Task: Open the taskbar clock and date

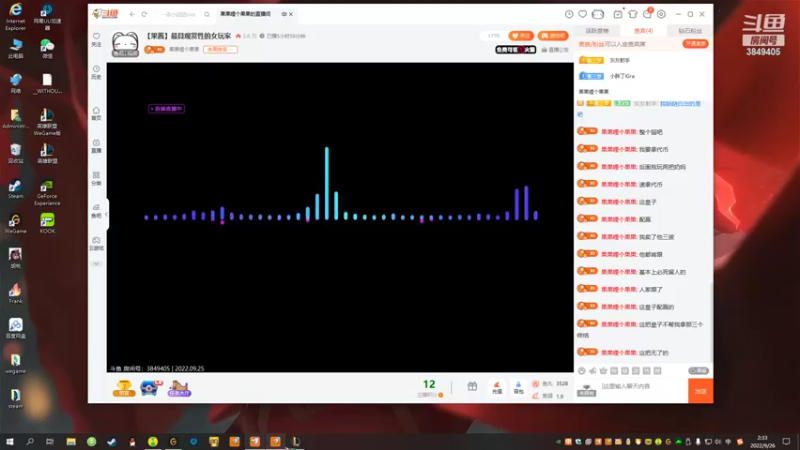Action: point(762,442)
